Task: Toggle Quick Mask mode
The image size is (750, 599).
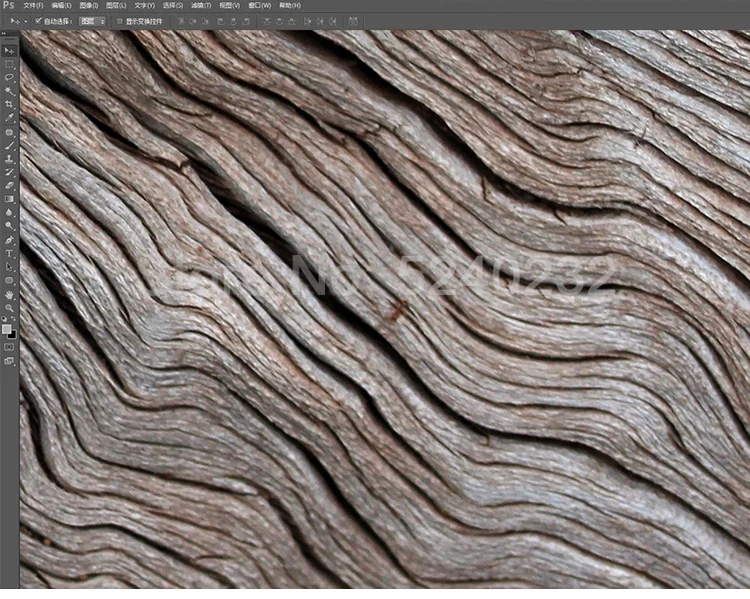Action: (x=9, y=347)
